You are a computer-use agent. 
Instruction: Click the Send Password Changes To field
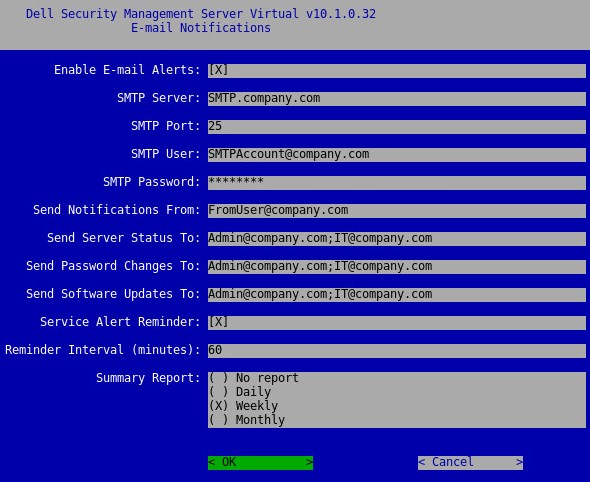click(x=397, y=266)
